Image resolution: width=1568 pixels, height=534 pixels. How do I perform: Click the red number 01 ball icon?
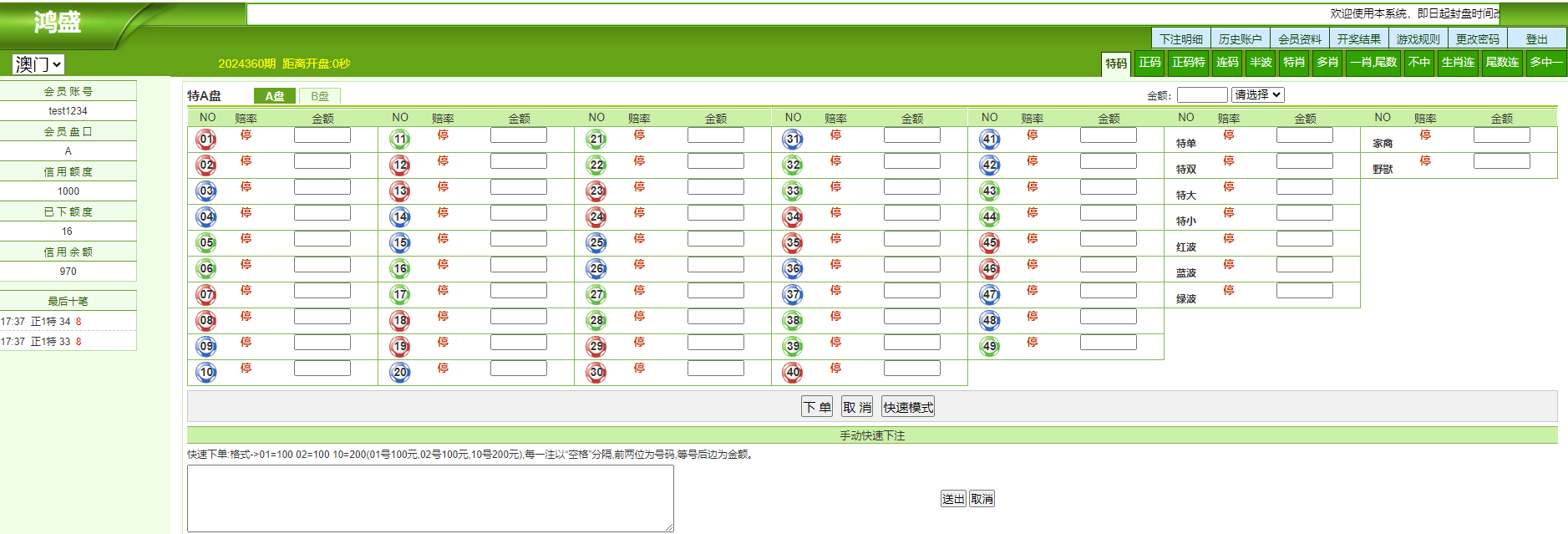[206, 140]
